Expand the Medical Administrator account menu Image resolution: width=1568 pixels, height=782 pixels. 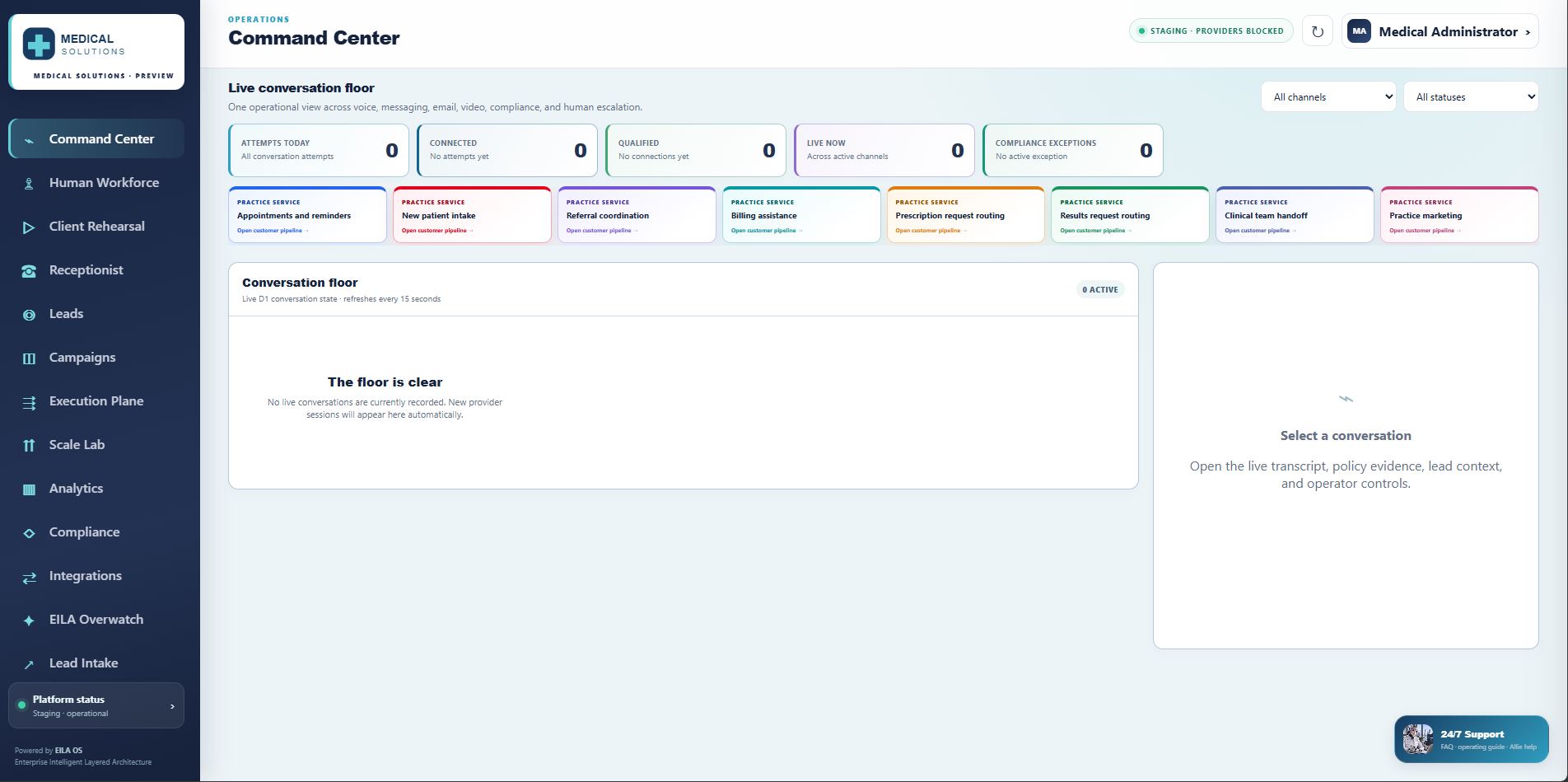[1440, 31]
